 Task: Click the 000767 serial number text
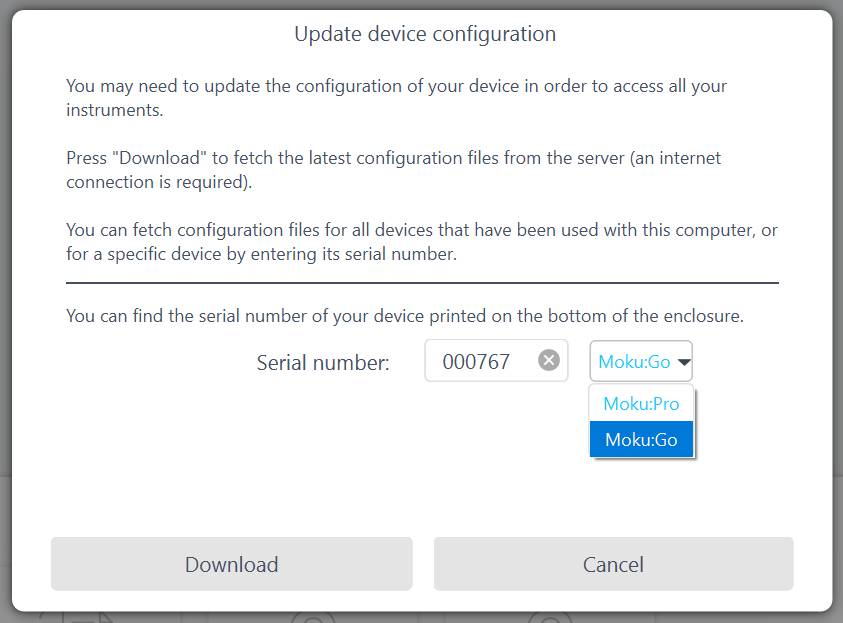pos(476,362)
